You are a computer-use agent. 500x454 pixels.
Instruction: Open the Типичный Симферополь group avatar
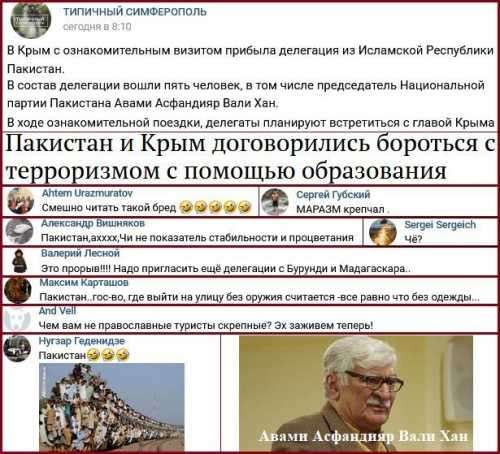coord(31,19)
